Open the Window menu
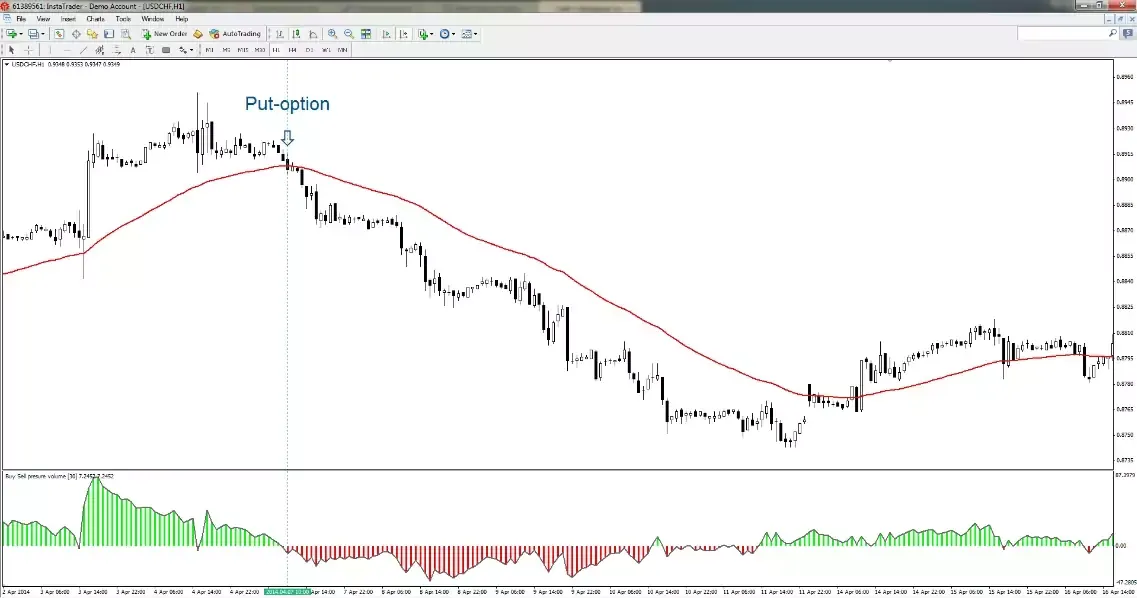Screen dimensions: 1137x598 click(x=152, y=19)
